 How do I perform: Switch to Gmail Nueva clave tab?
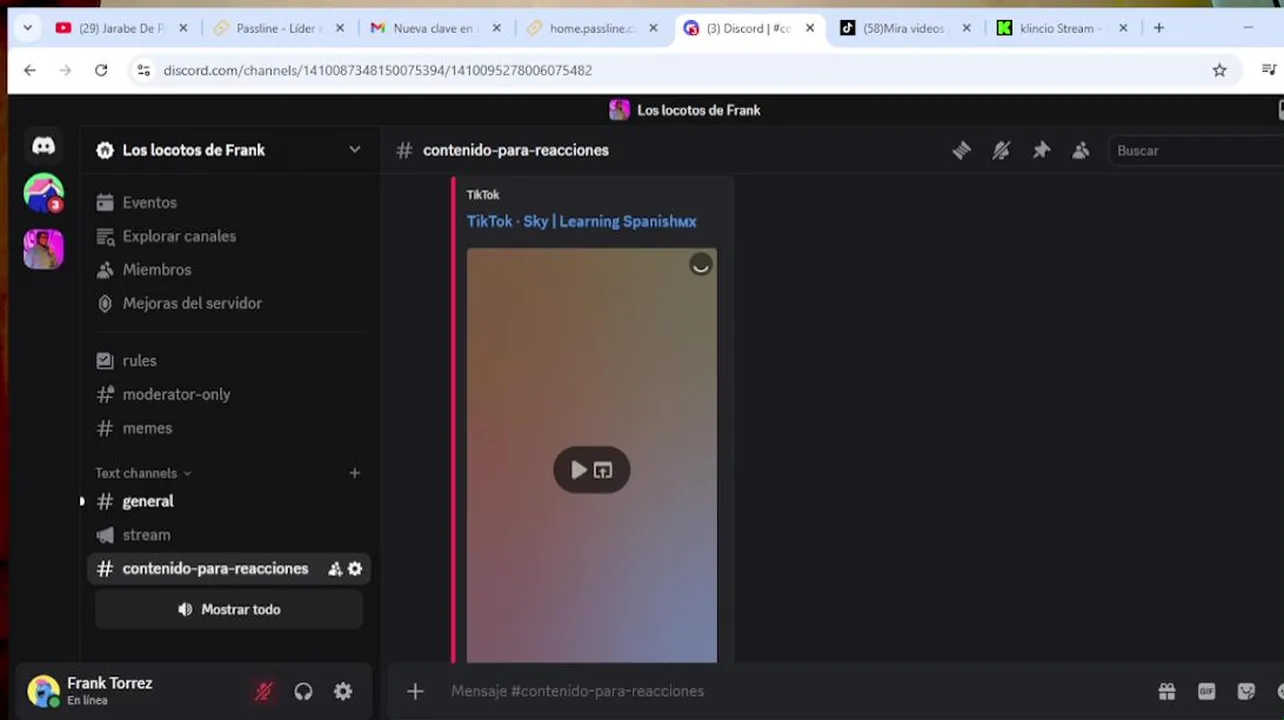pyautogui.click(x=435, y=28)
